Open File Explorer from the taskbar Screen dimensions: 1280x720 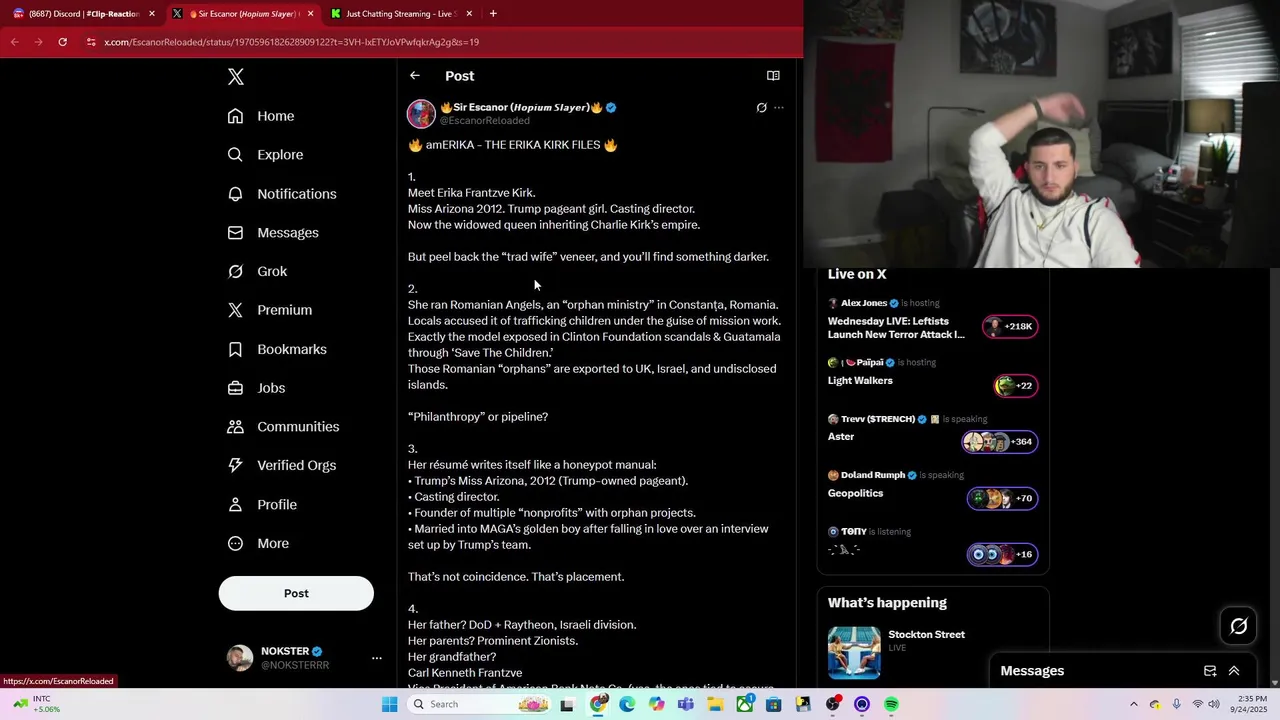click(715, 704)
